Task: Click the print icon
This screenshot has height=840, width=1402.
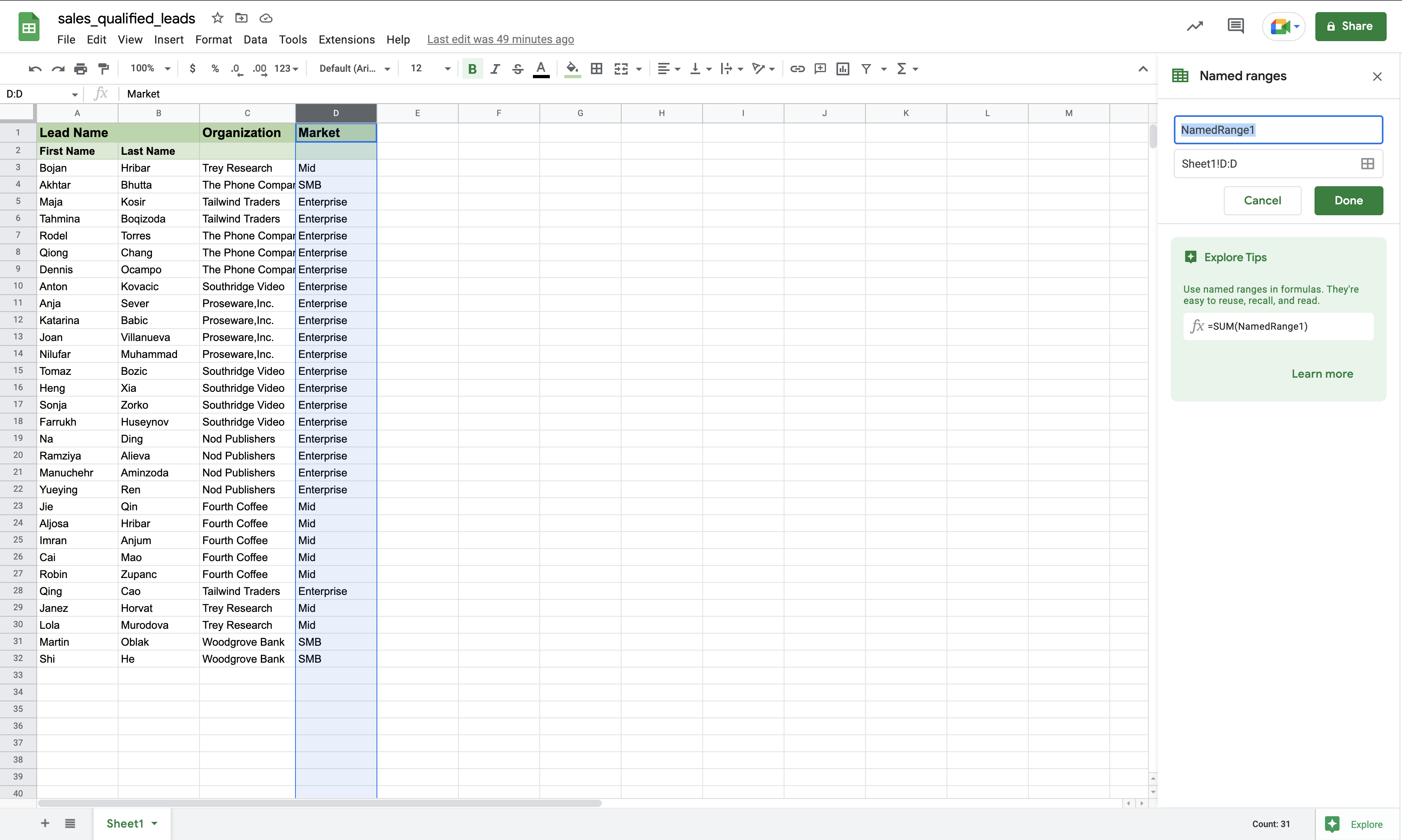Action: [81, 69]
